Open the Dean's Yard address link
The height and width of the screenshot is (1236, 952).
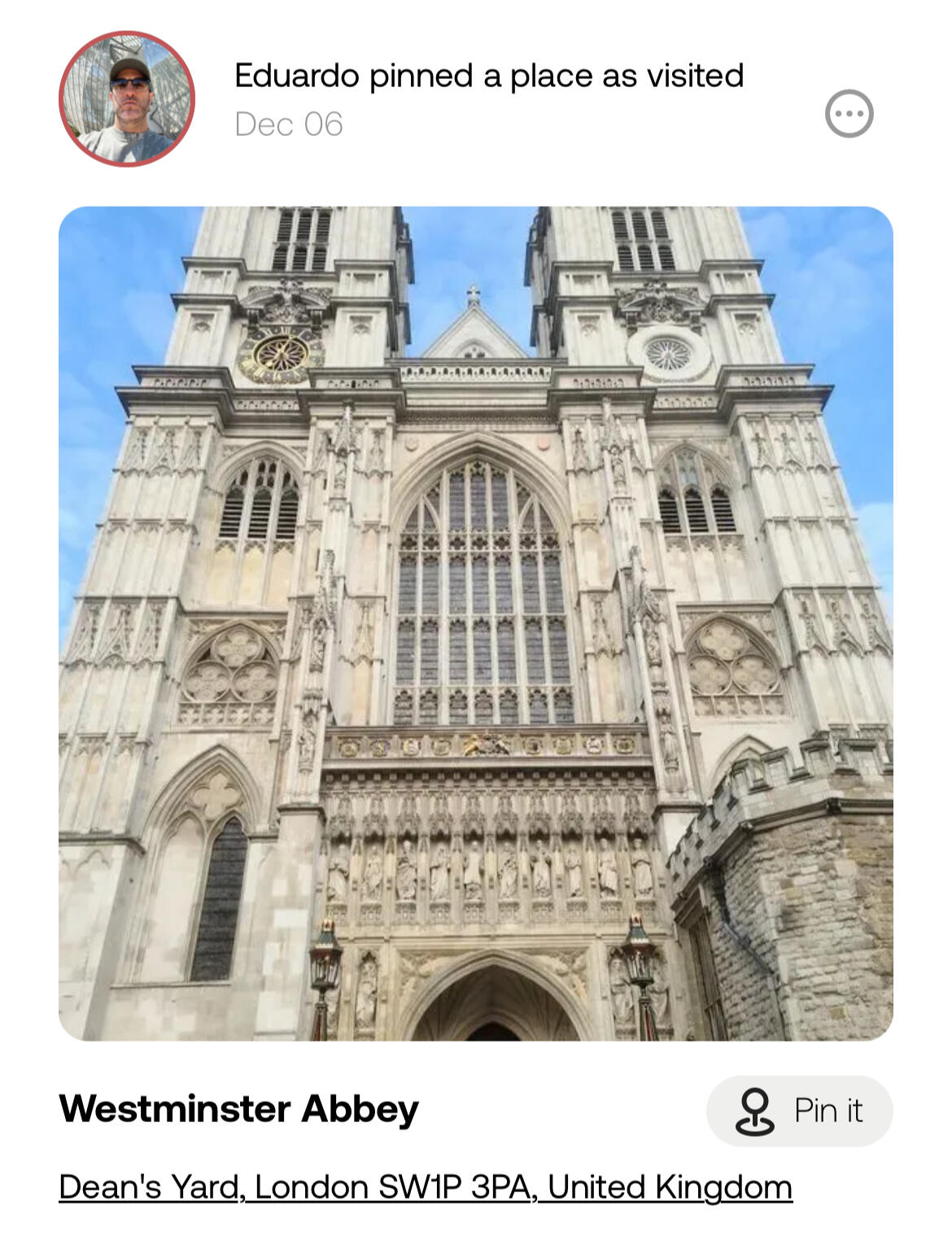[x=426, y=1187]
